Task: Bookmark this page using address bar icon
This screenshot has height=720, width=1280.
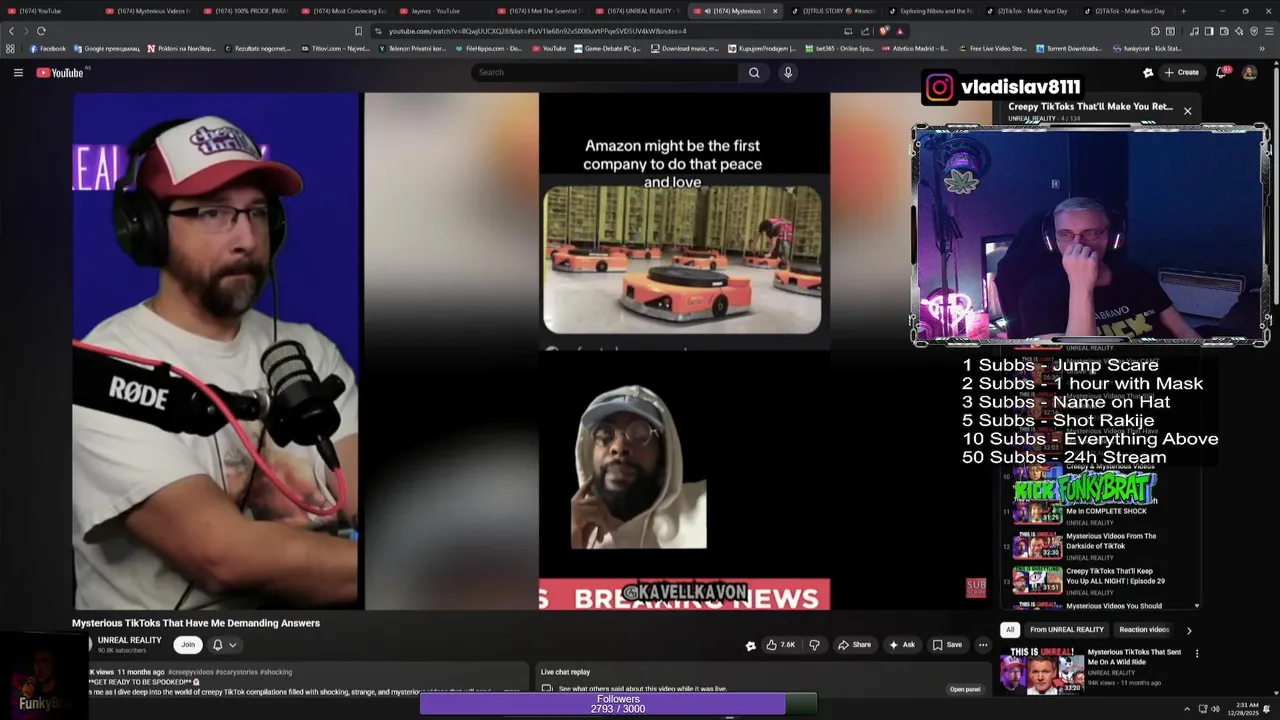Action: [x=359, y=31]
